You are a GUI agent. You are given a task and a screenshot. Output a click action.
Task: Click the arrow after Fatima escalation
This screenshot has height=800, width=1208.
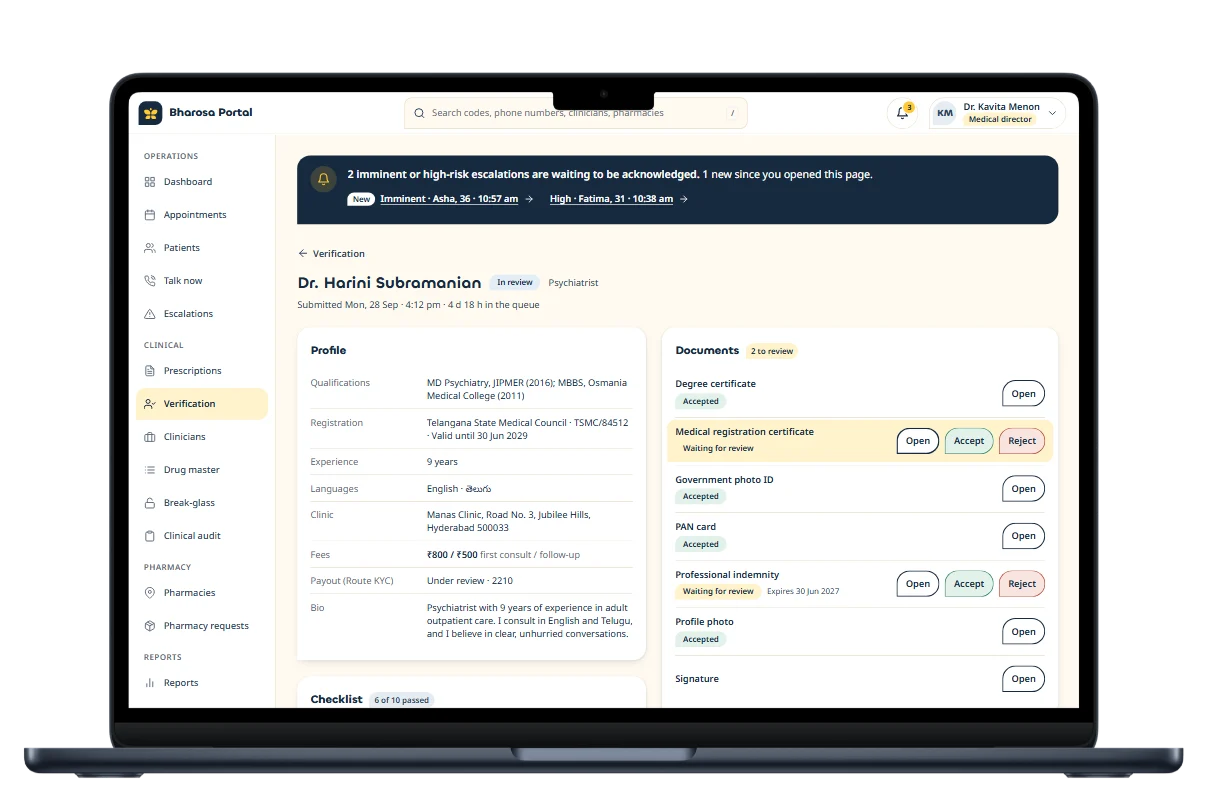684,199
